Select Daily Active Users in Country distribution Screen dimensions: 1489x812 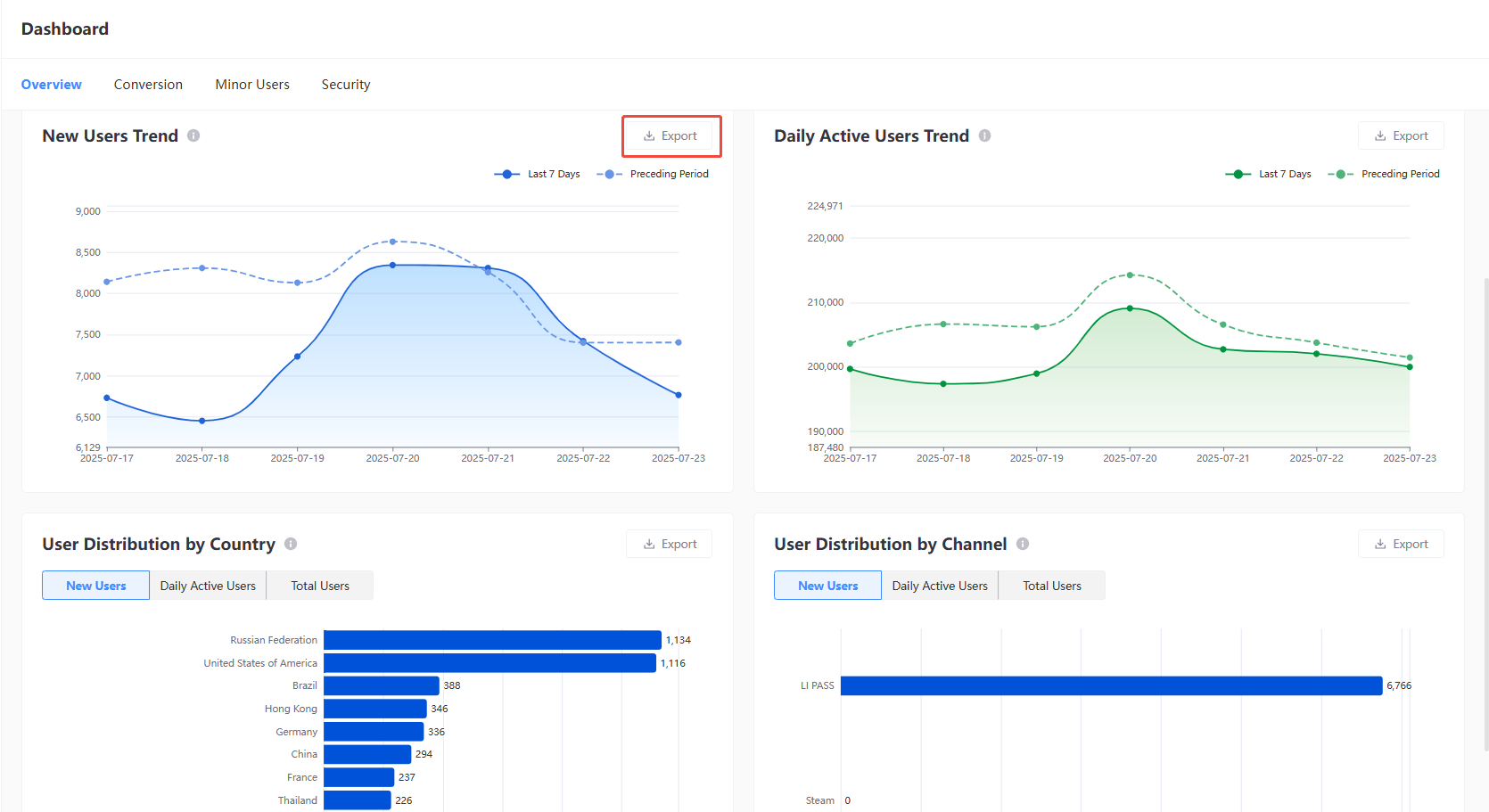(208, 586)
